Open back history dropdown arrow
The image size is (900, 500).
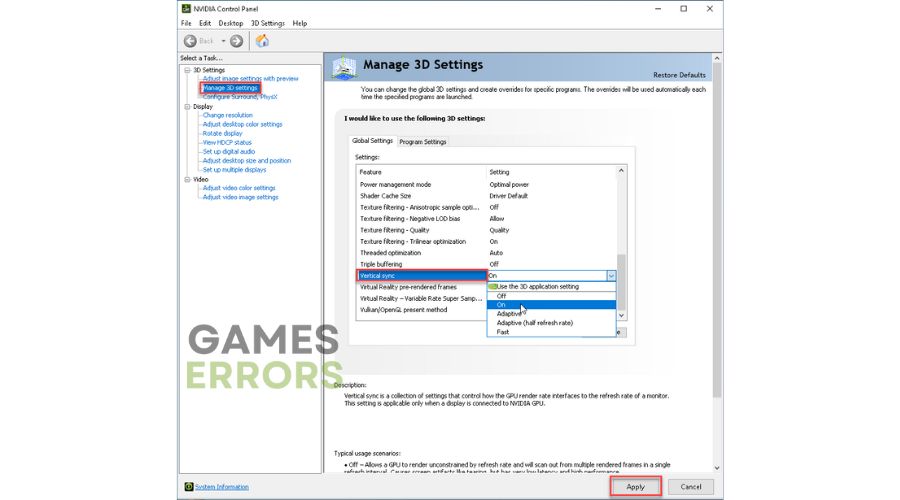(x=223, y=41)
